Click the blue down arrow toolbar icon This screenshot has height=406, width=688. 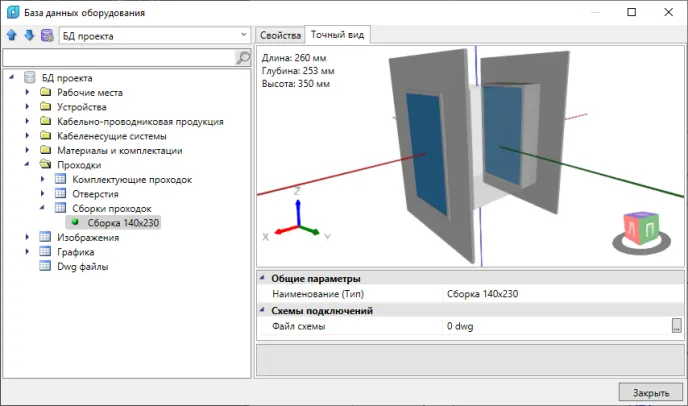pyautogui.click(x=29, y=36)
